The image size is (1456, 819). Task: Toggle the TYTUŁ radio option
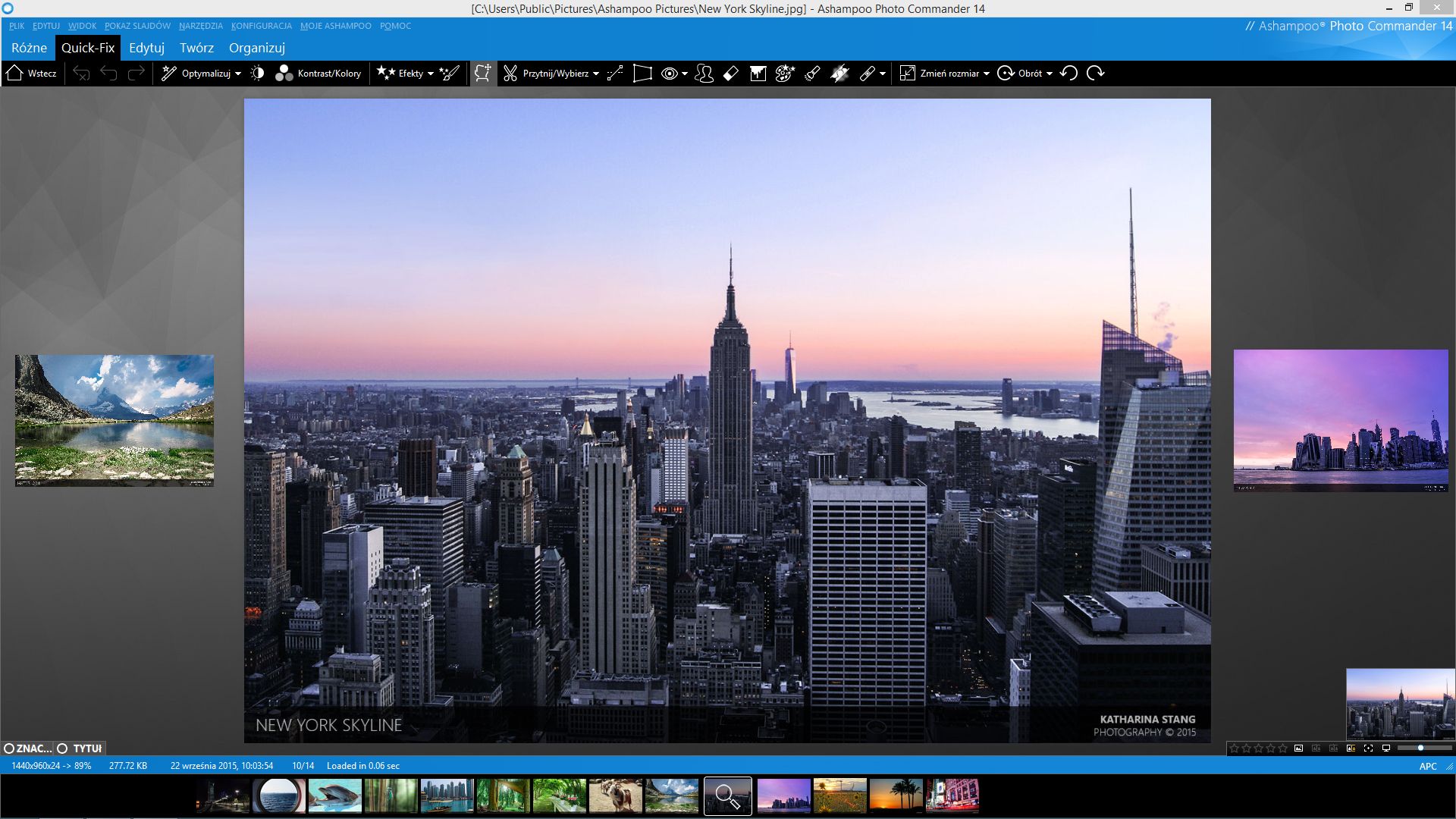63,748
